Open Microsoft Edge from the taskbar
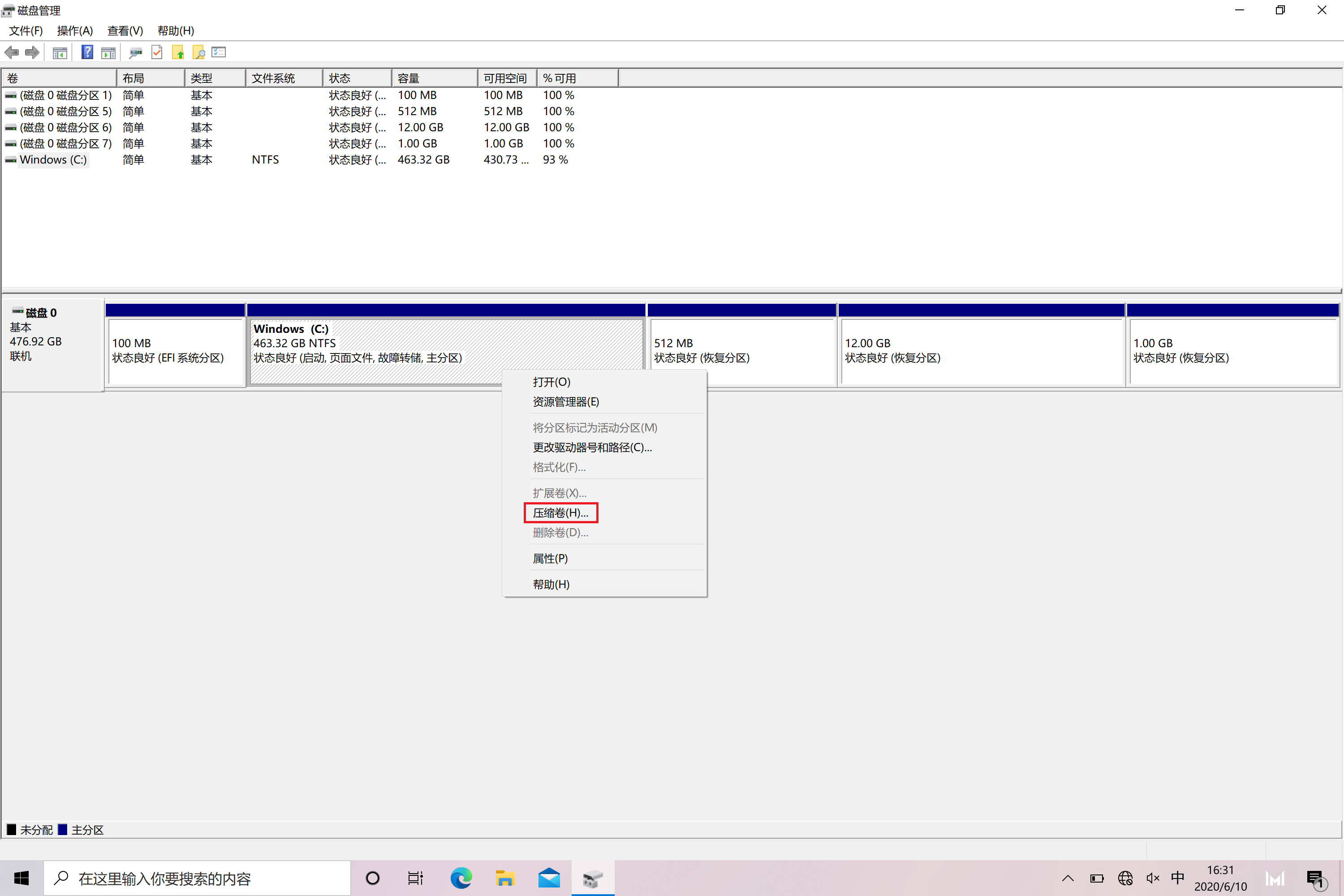The height and width of the screenshot is (896, 1344). point(461,878)
